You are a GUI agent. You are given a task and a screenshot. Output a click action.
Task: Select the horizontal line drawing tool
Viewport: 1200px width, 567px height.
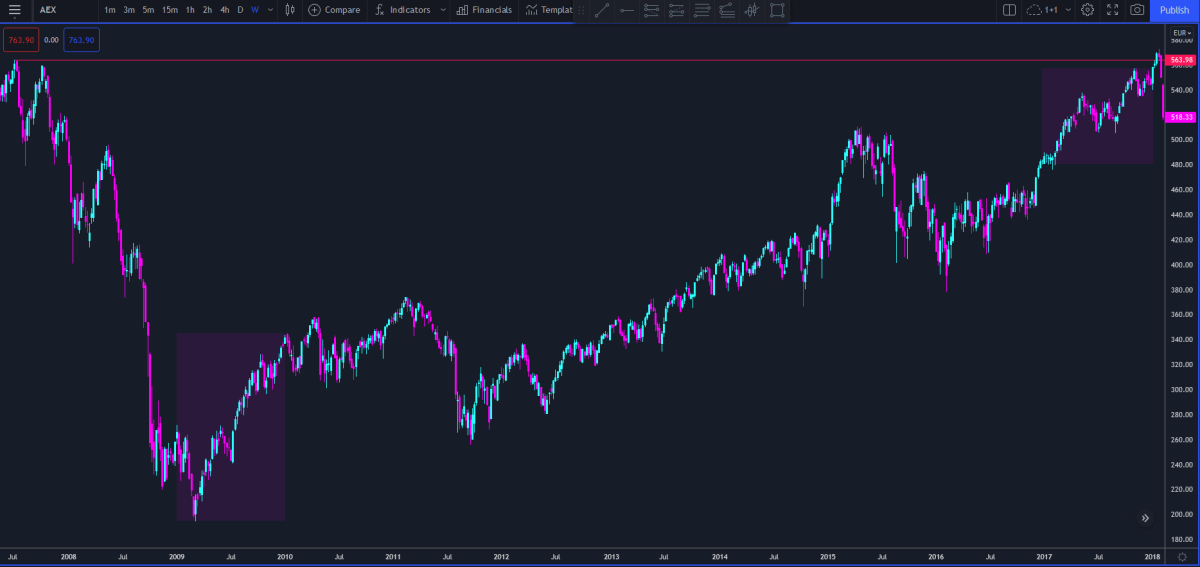pyautogui.click(x=627, y=11)
